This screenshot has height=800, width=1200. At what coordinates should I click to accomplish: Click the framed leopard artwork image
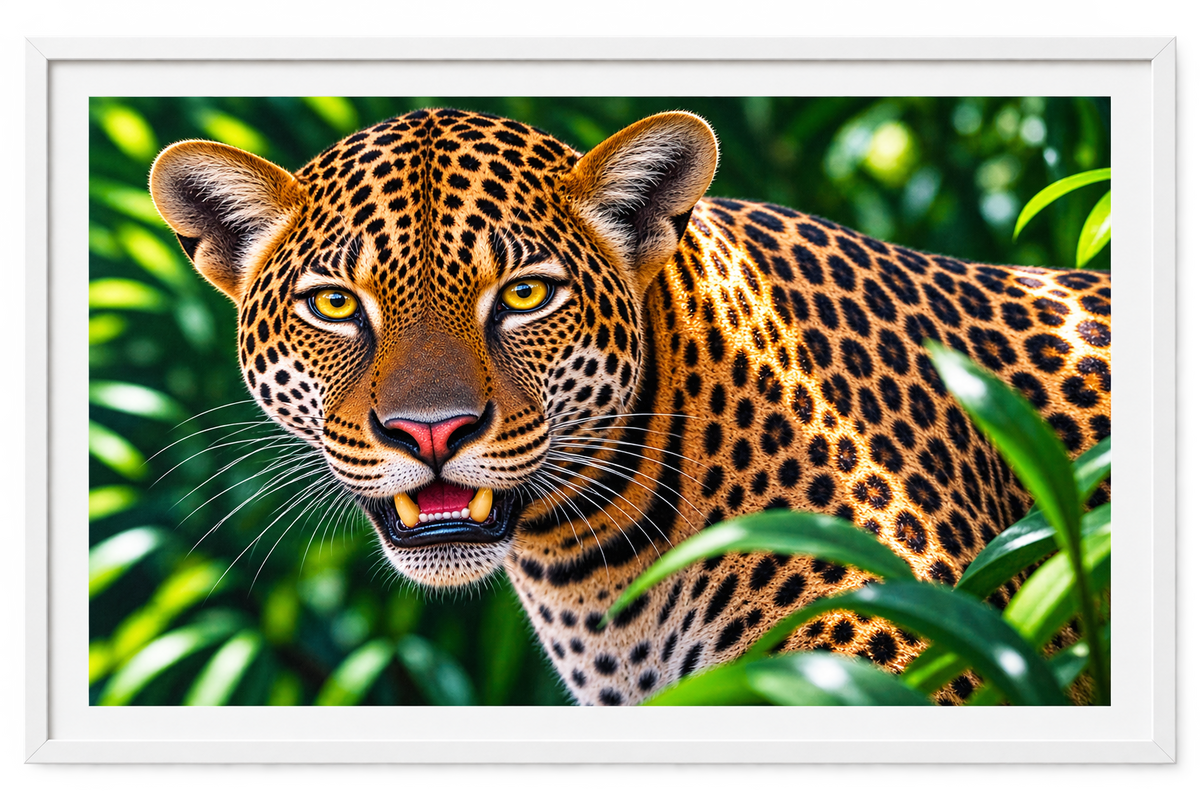(x=600, y=401)
